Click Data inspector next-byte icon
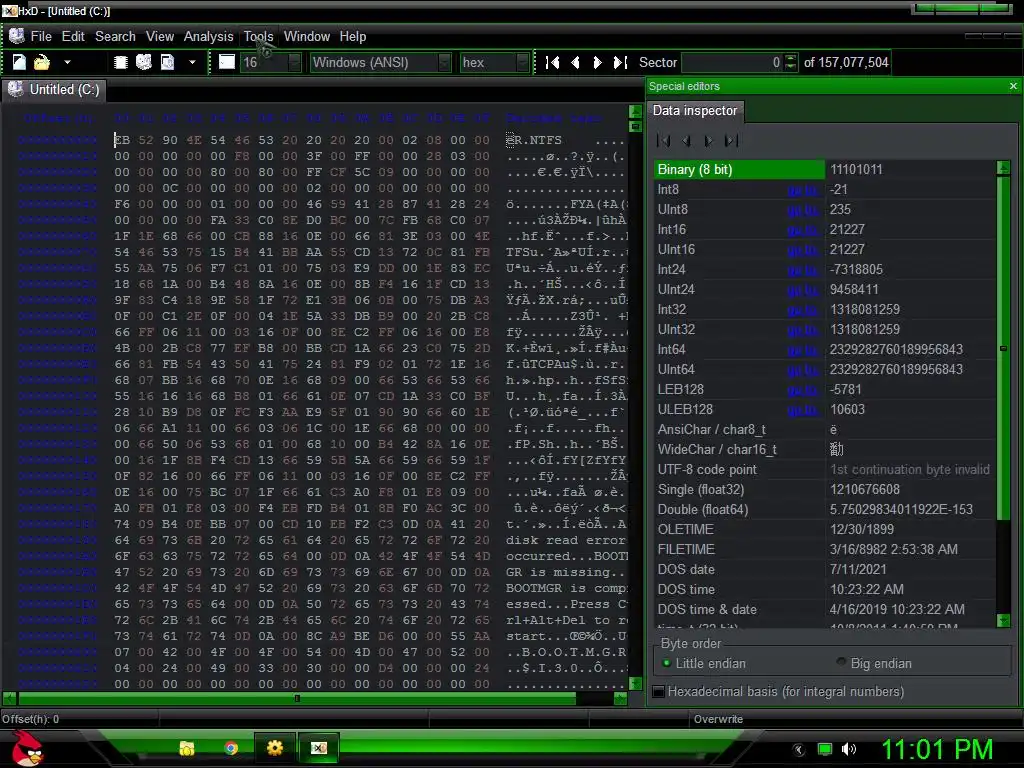This screenshot has width=1024, height=768. tap(709, 140)
